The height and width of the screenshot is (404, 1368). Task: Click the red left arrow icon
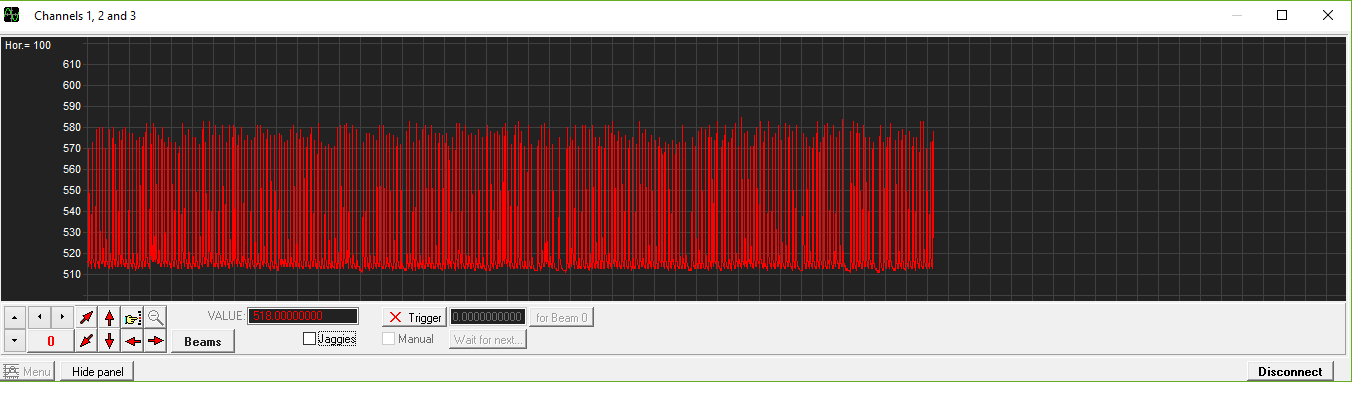(132, 341)
